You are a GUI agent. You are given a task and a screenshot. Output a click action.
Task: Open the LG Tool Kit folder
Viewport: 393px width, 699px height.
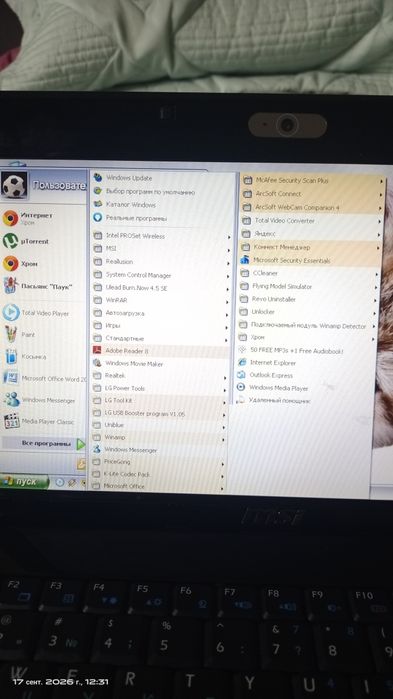pyautogui.click(x=159, y=401)
